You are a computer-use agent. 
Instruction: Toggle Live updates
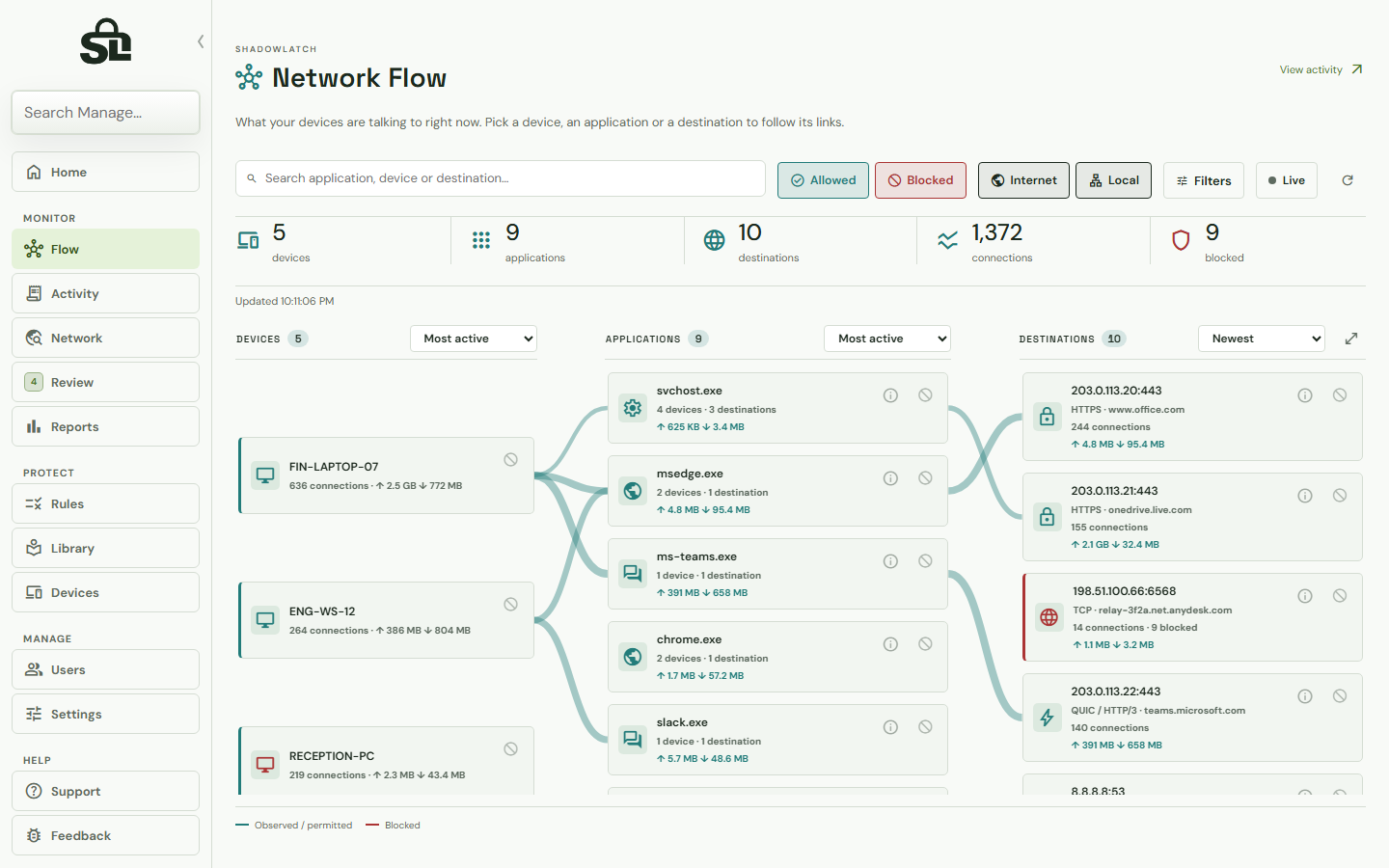pyautogui.click(x=1286, y=180)
